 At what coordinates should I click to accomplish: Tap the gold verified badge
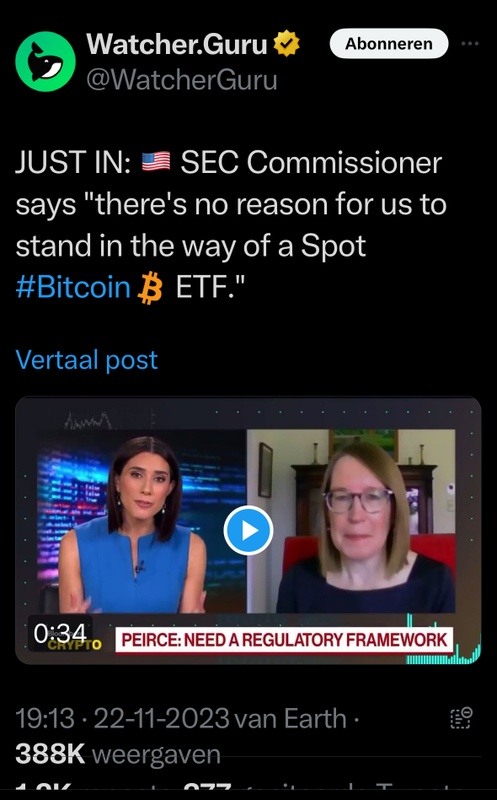pyautogui.click(x=286, y=44)
